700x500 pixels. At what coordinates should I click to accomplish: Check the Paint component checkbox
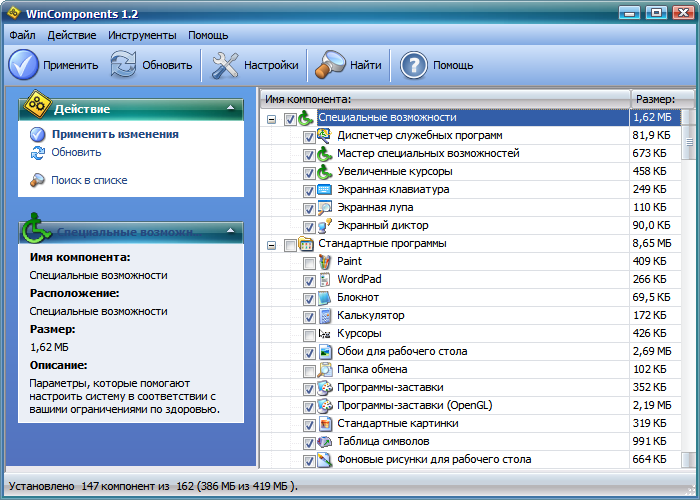pos(309,262)
